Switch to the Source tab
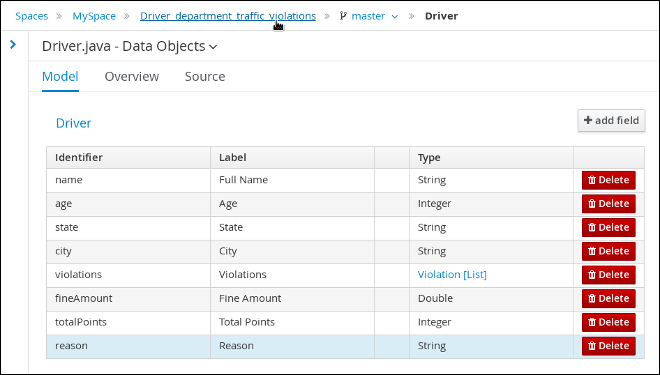Image resolution: width=660 pixels, height=375 pixels. pyautogui.click(x=205, y=77)
